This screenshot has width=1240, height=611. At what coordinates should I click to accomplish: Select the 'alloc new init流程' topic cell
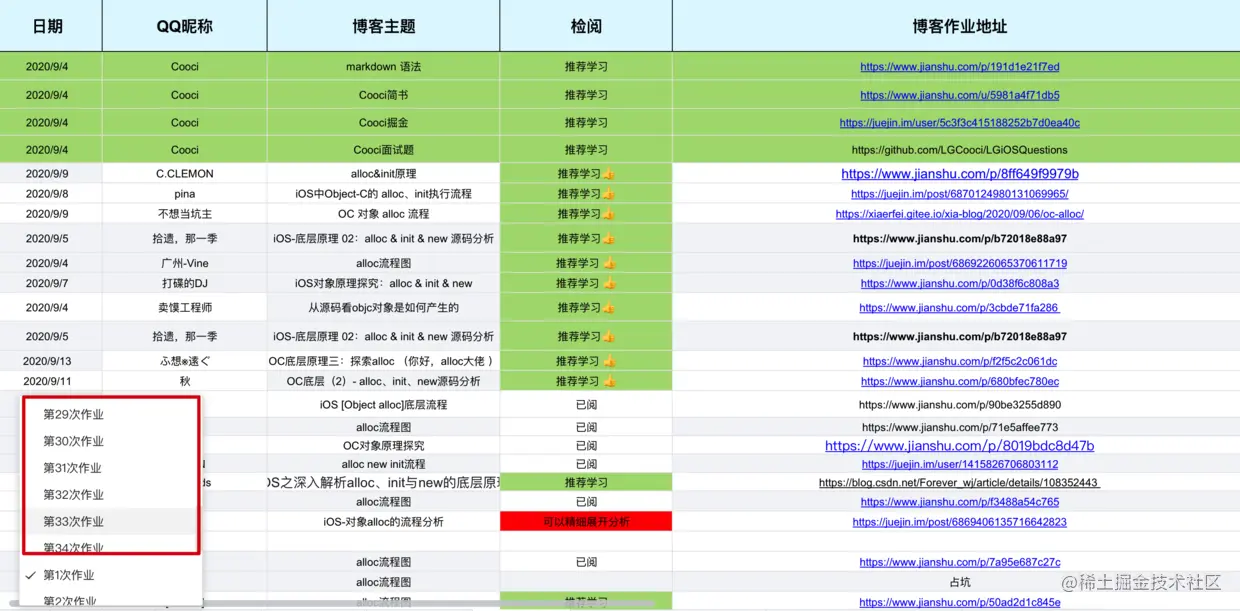point(384,464)
